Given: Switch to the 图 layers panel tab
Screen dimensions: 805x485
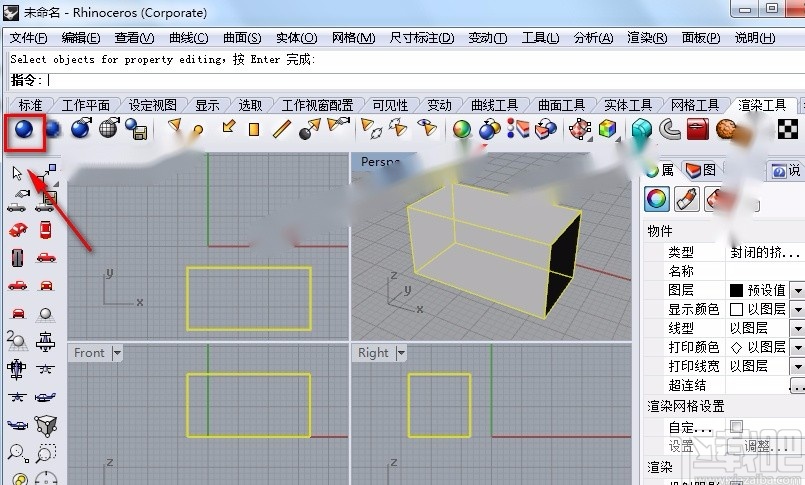Looking at the screenshot, I should click(x=701, y=170).
